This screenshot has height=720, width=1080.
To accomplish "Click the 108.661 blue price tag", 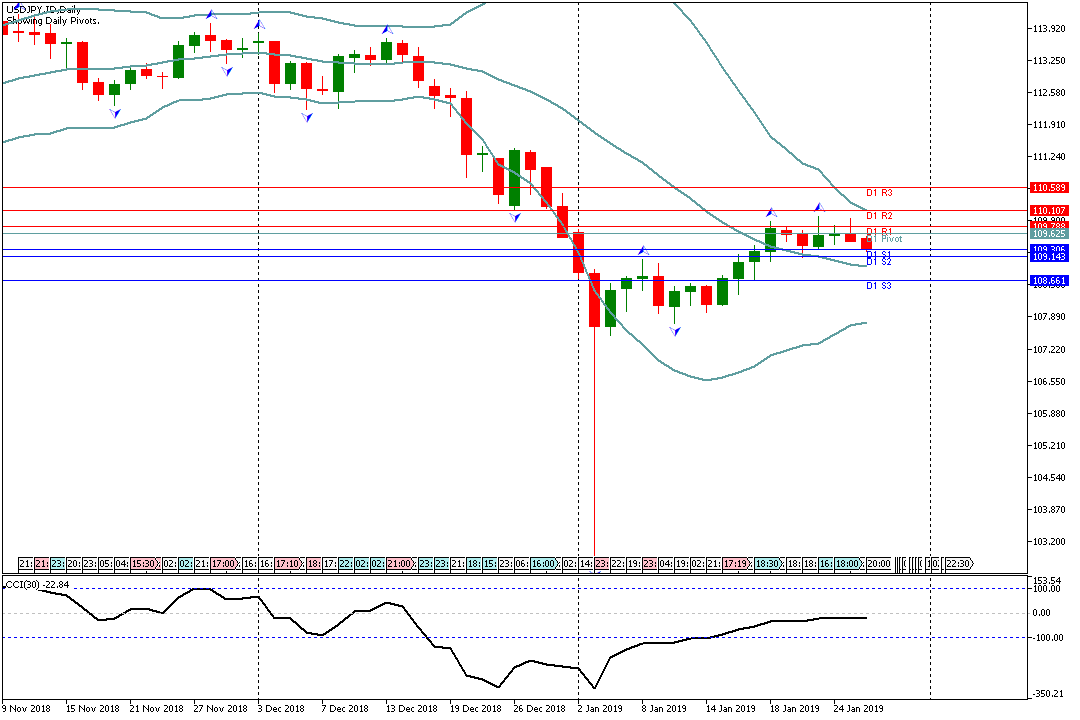I will (x=1048, y=281).
